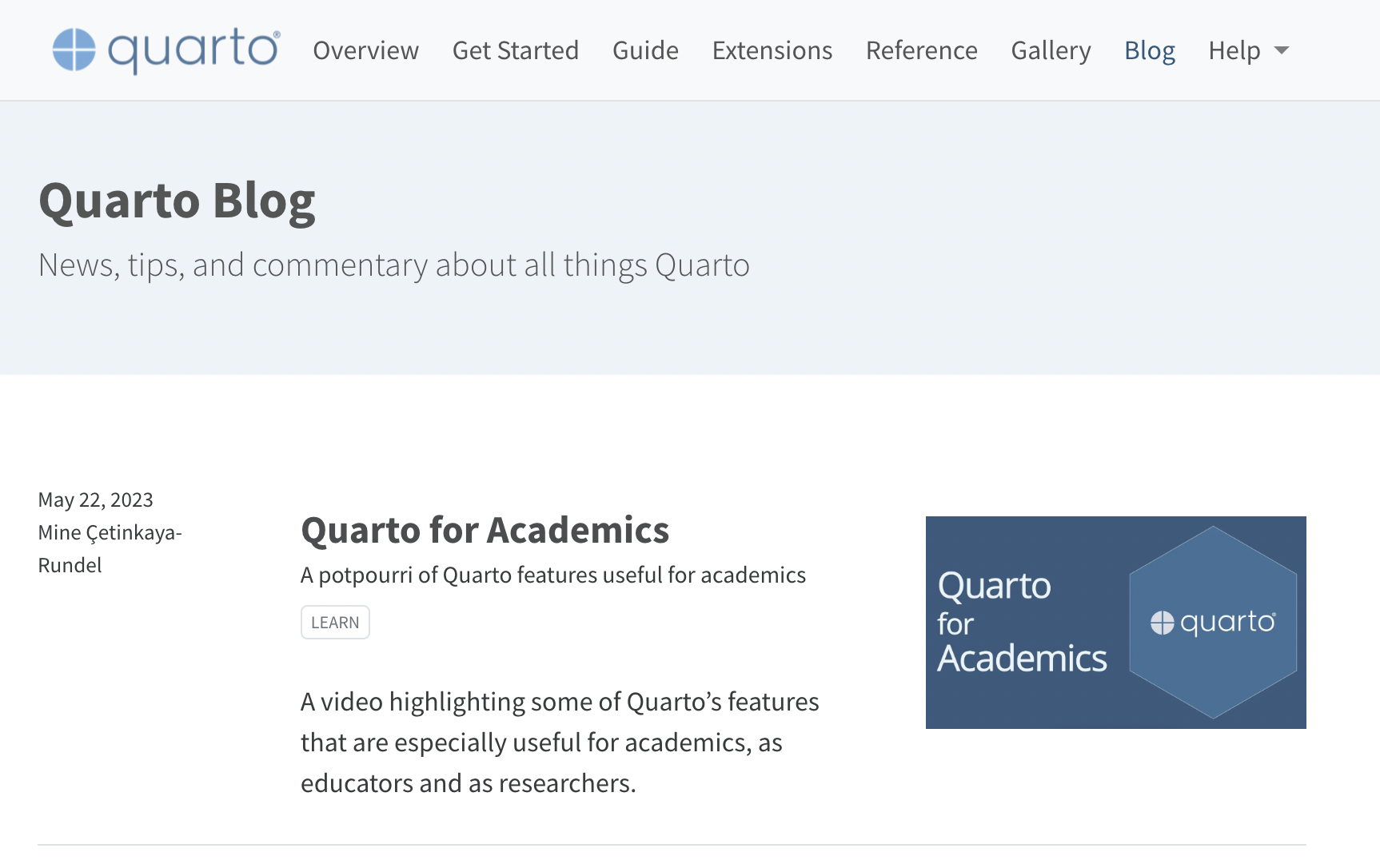1380x868 pixels.
Task: Click the hexagon quarto logo in the thumbnail
Action: point(1212,622)
